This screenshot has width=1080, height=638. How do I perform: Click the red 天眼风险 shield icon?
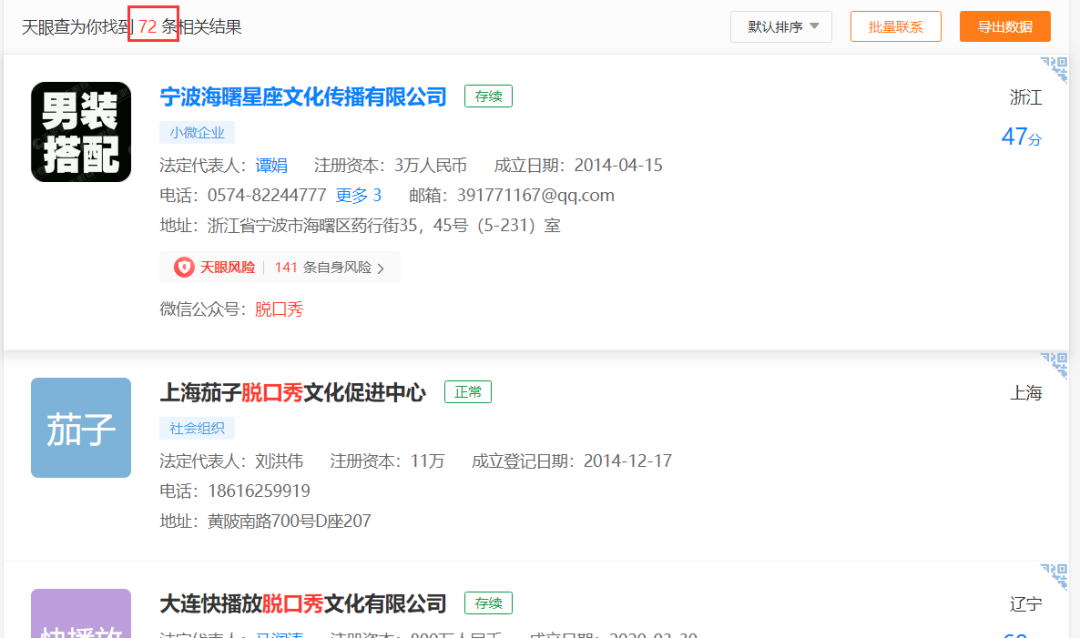(x=184, y=267)
